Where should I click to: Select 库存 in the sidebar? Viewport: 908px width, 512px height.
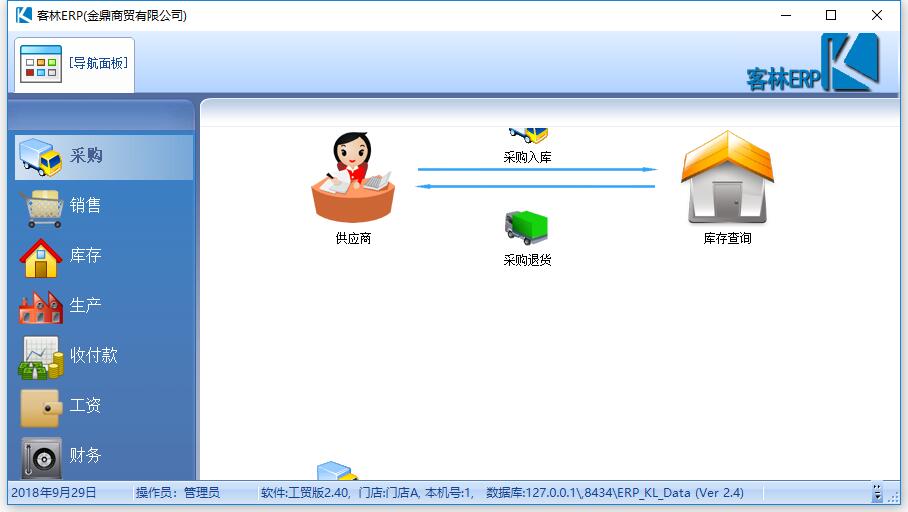104,256
